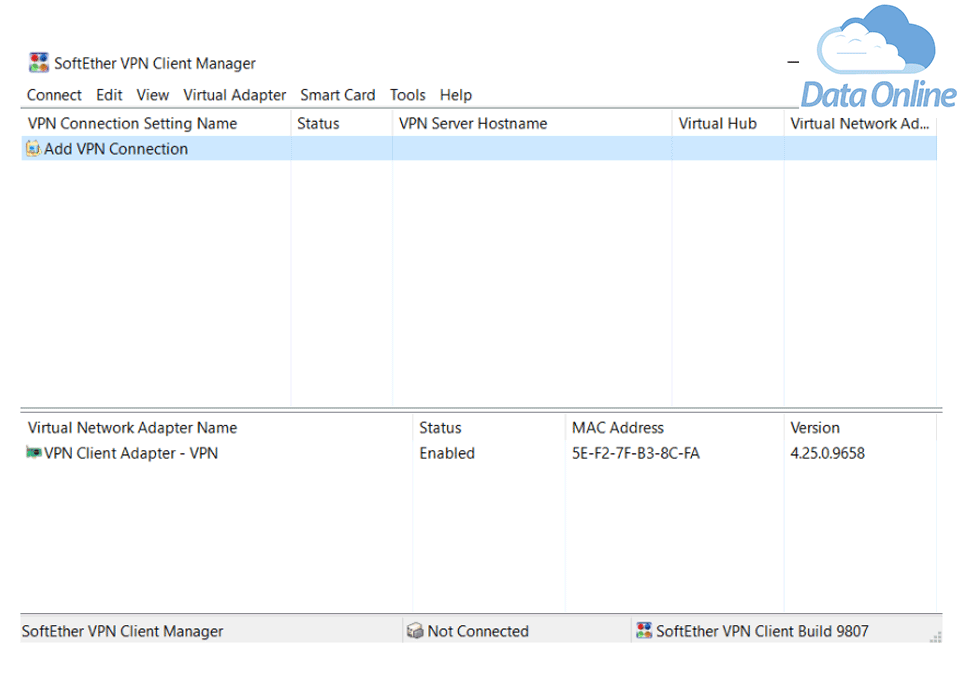Viewport: 960px width, 690px height.
Task: Sort by Virtual Network Ad... column header
Action: [860, 124]
